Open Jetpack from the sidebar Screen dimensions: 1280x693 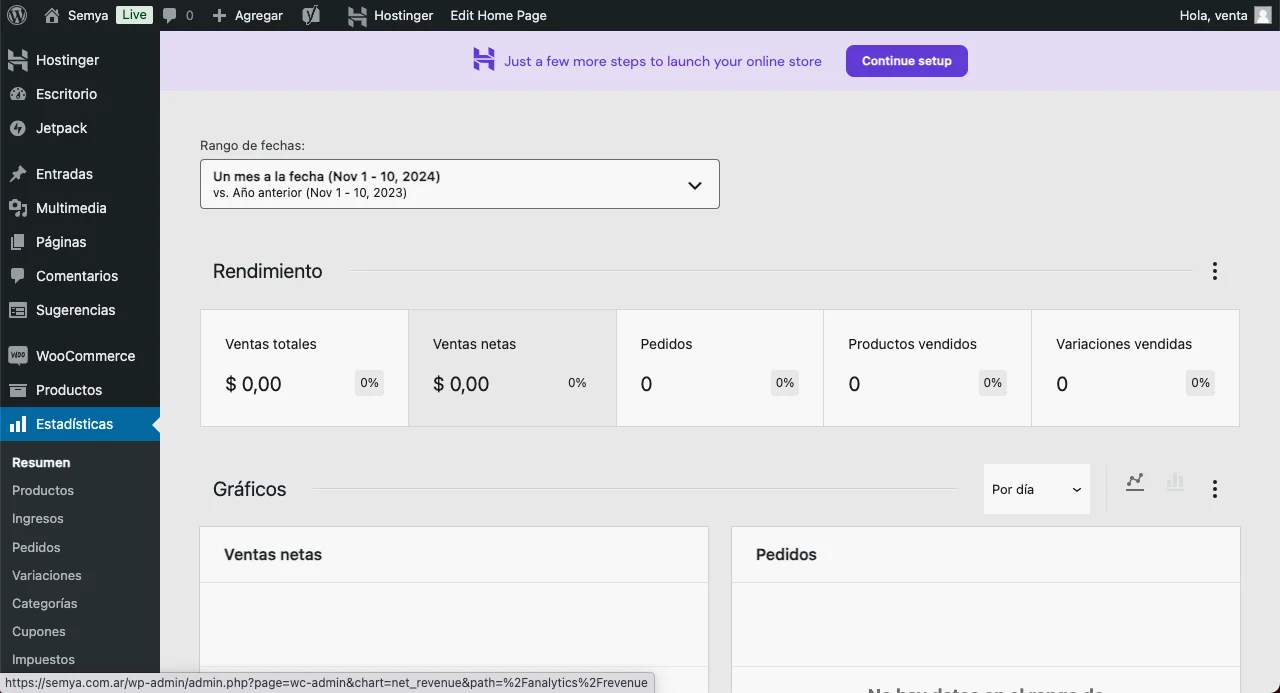61,128
